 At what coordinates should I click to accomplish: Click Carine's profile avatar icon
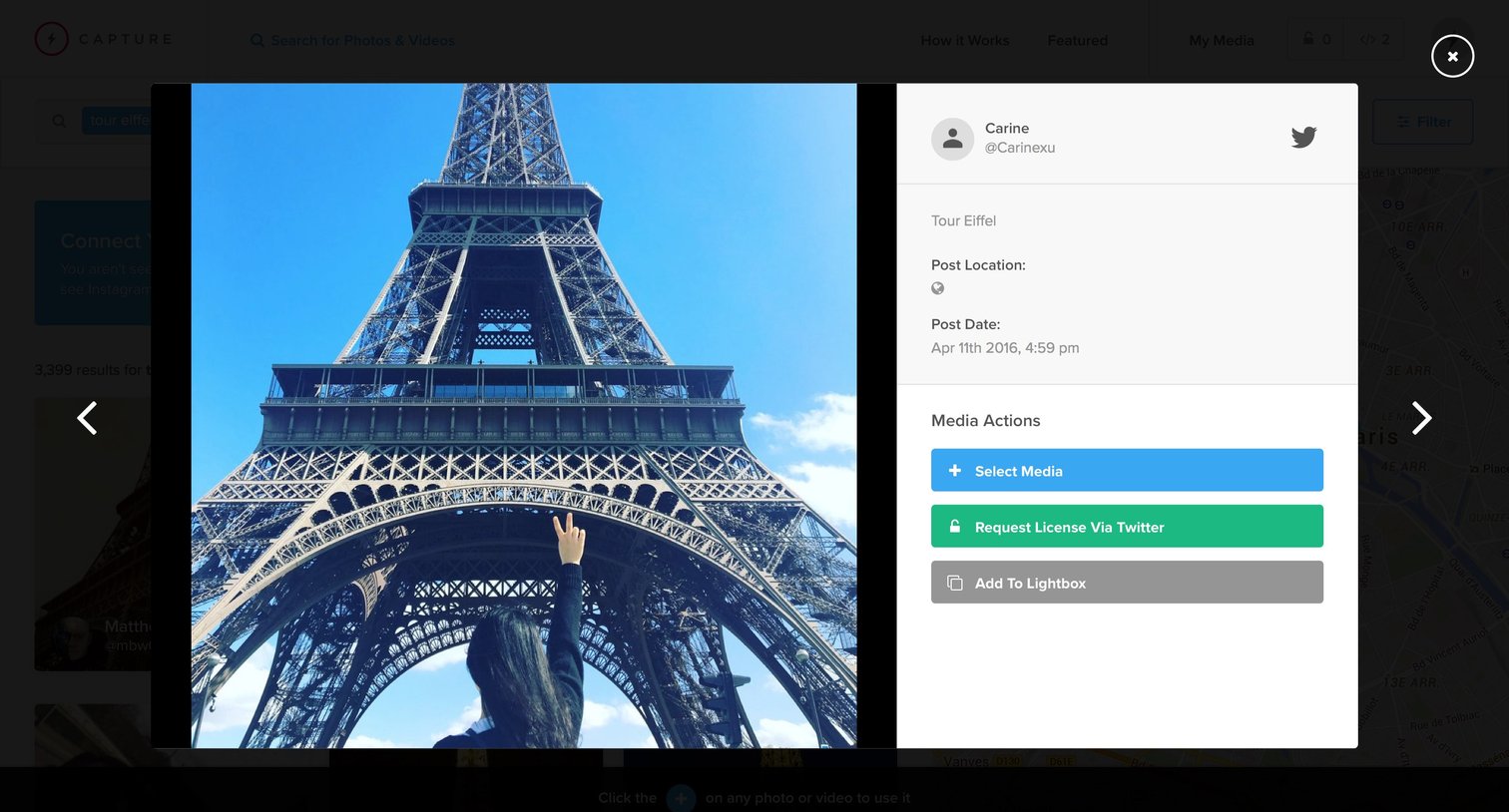click(x=952, y=139)
